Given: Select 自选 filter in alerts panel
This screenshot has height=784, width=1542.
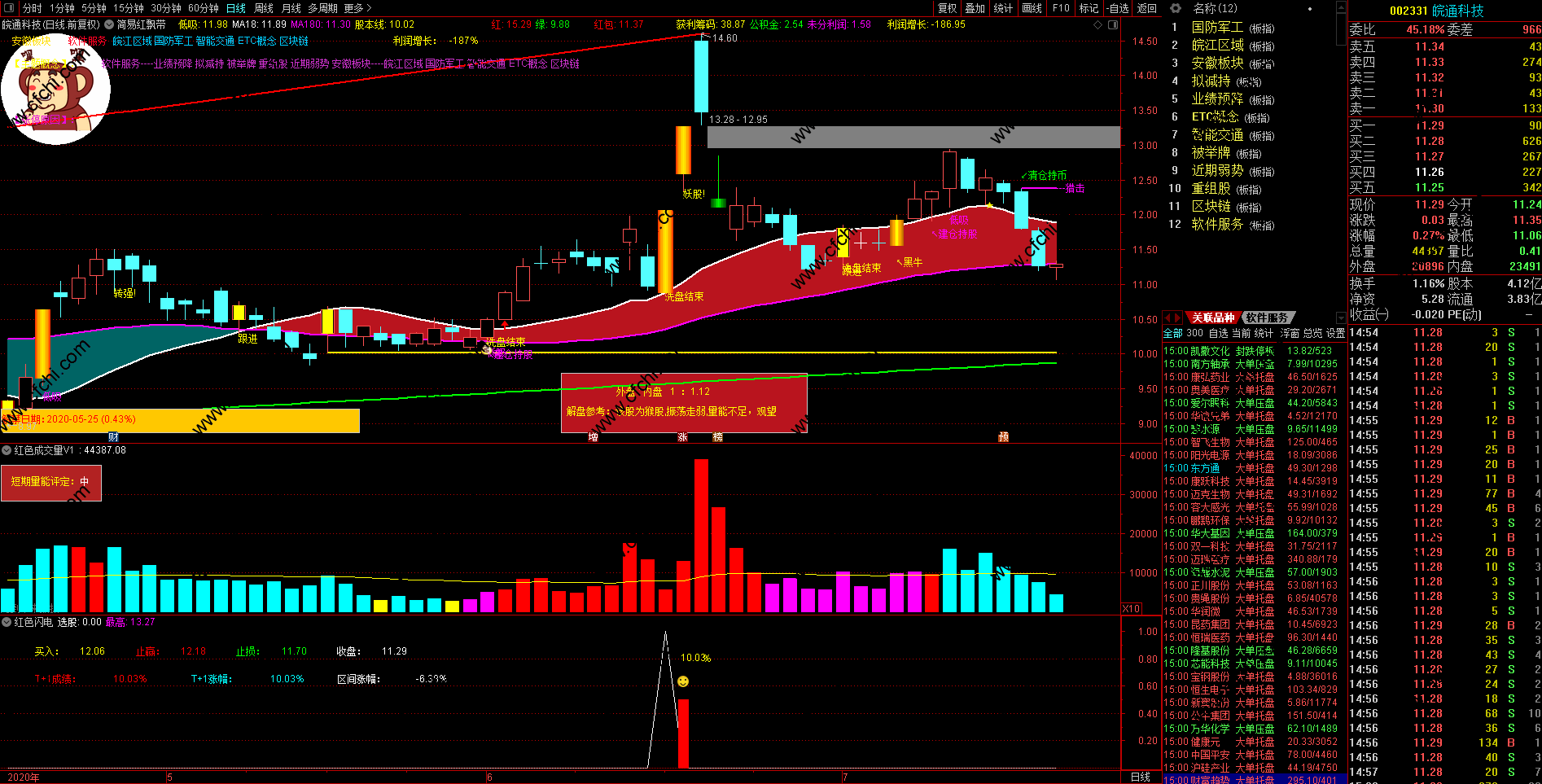Looking at the screenshot, I should (1218, 333).
